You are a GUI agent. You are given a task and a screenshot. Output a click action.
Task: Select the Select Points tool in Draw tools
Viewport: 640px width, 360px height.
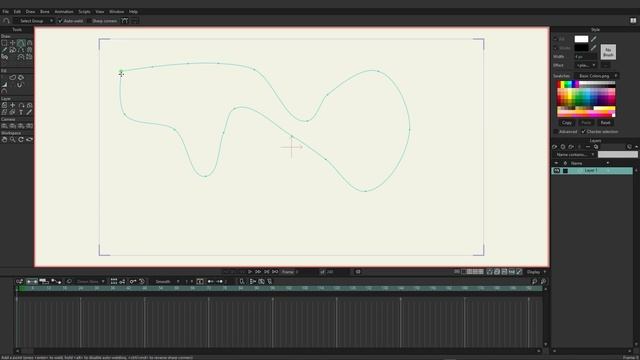coord(4,42)
